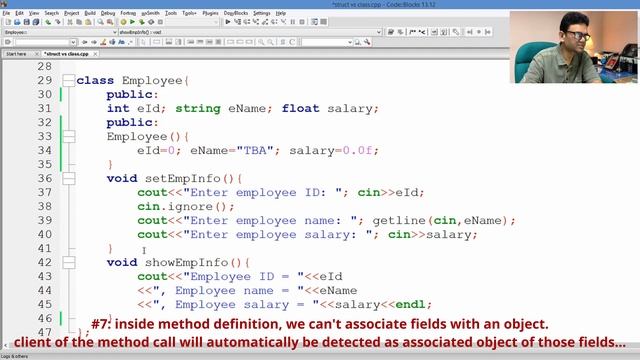
Task: Open a file with toolbar icon
Action: (x=17, y=22)
